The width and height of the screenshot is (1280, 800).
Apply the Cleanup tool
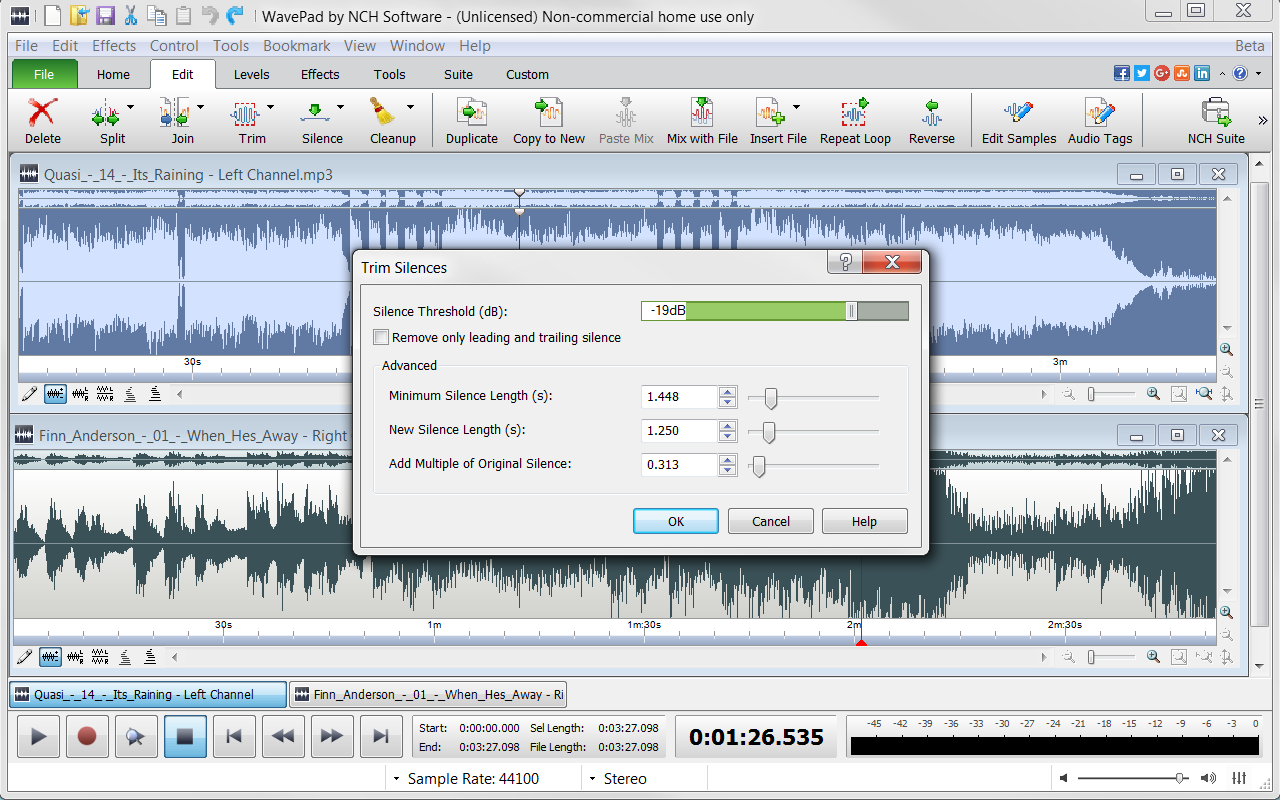392,120
